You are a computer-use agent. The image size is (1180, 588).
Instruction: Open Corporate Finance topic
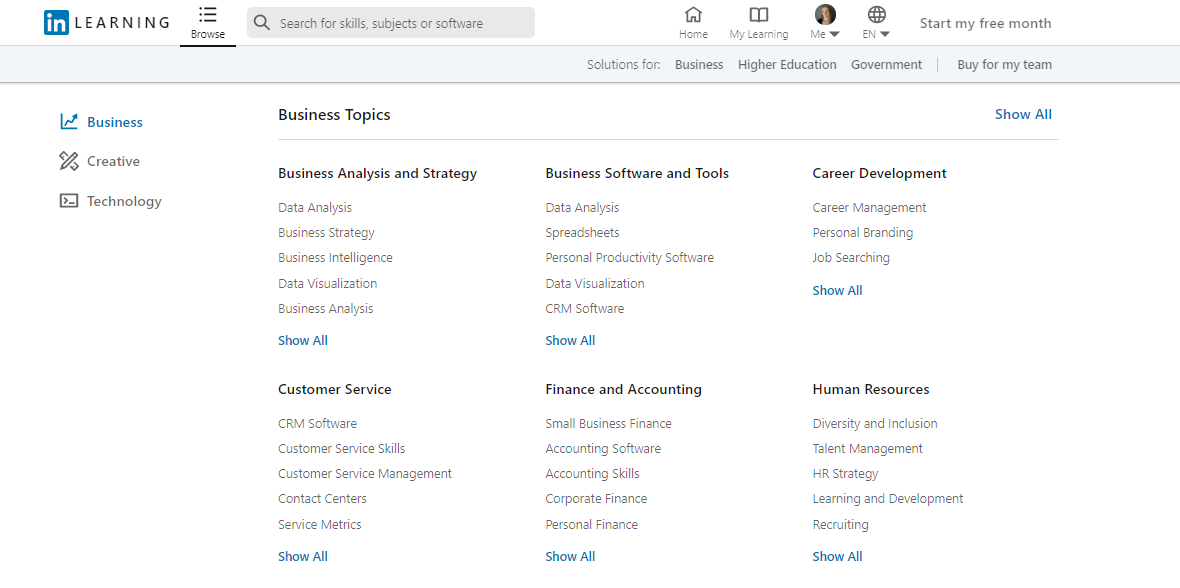(x=597, y=498)
